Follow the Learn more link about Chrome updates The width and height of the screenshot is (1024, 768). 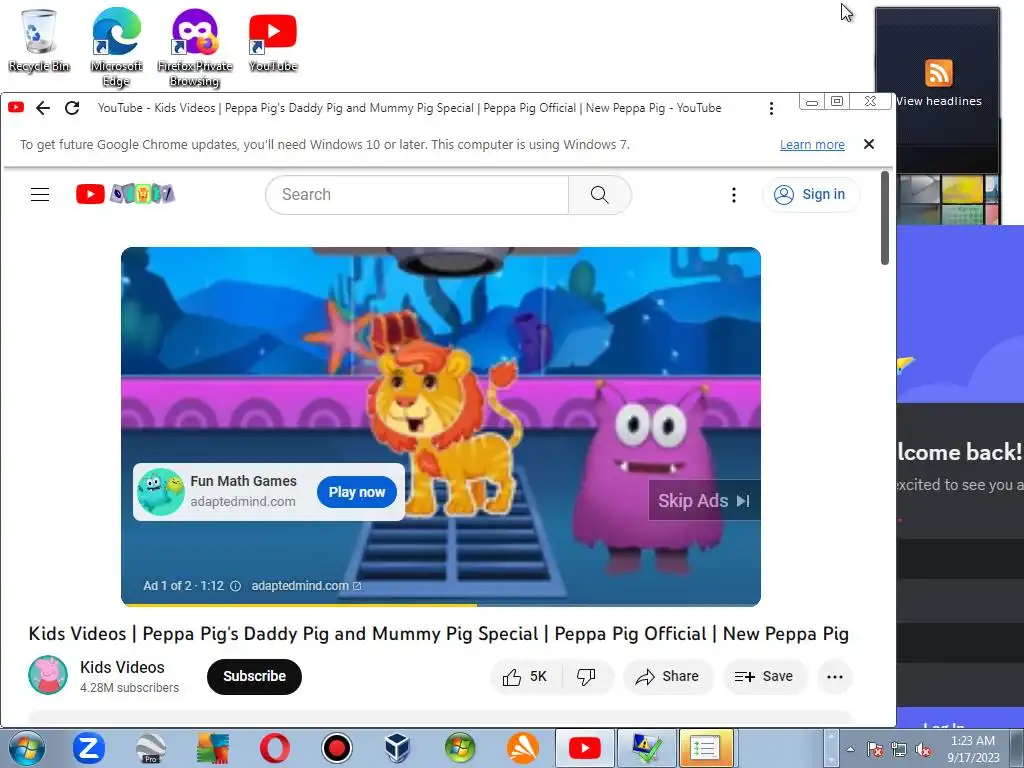[x=812, y=145]
